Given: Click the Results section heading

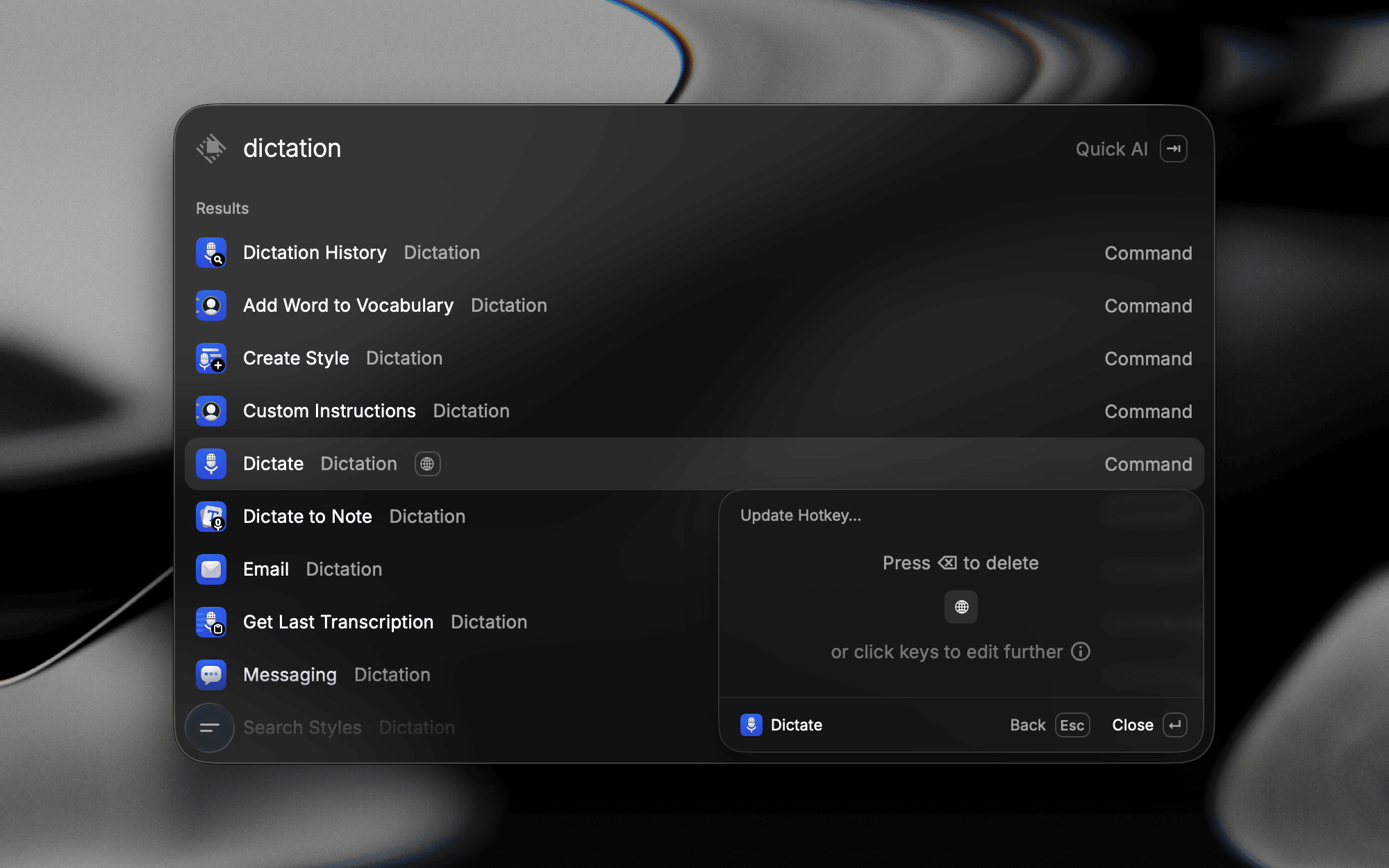Looking at the screenshot, I should 222,208.
